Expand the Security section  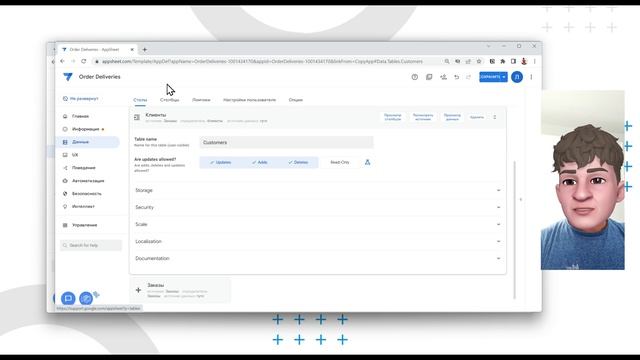(318, 207)
